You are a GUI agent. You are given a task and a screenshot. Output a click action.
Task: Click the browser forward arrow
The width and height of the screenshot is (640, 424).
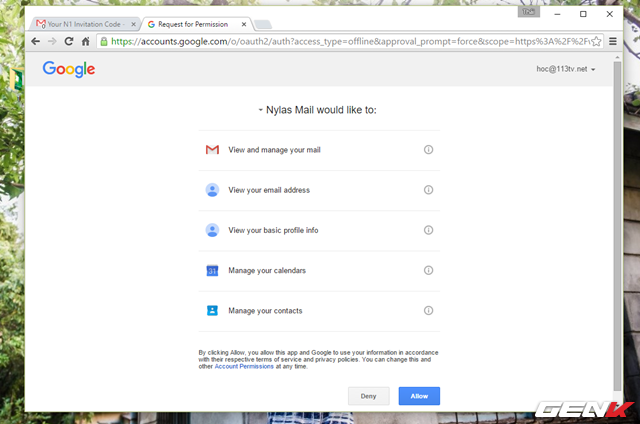pyautogui.click(x=52, y=41)
